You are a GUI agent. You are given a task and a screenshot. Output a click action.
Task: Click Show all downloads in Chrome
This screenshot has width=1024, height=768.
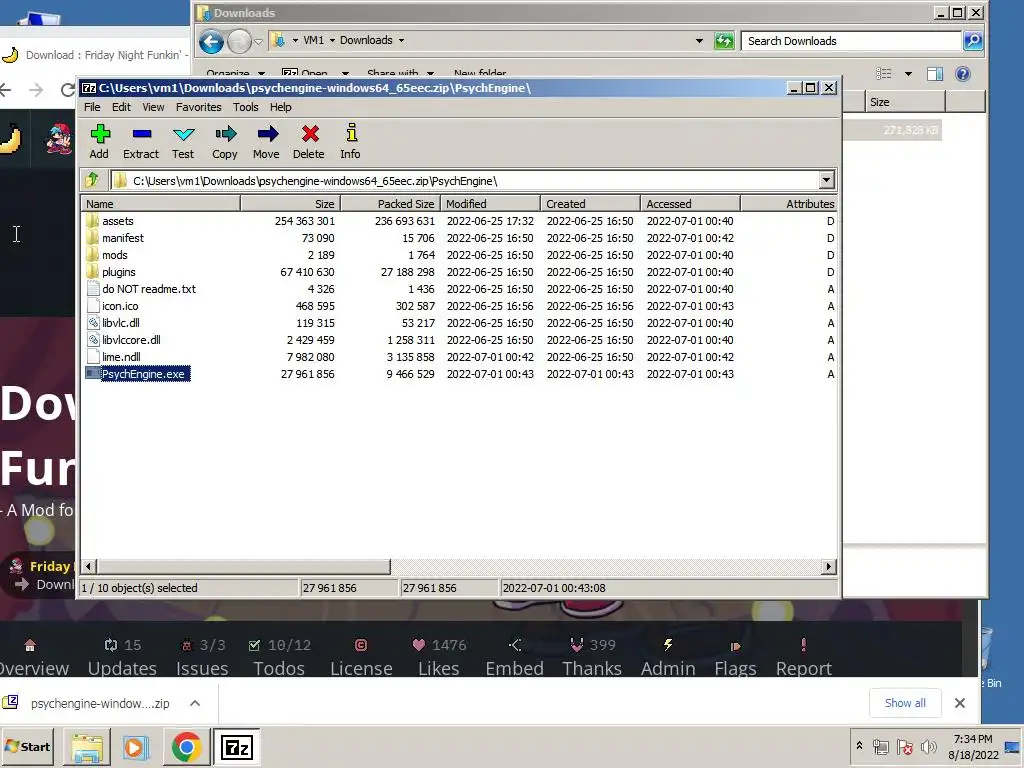point(905,703)
